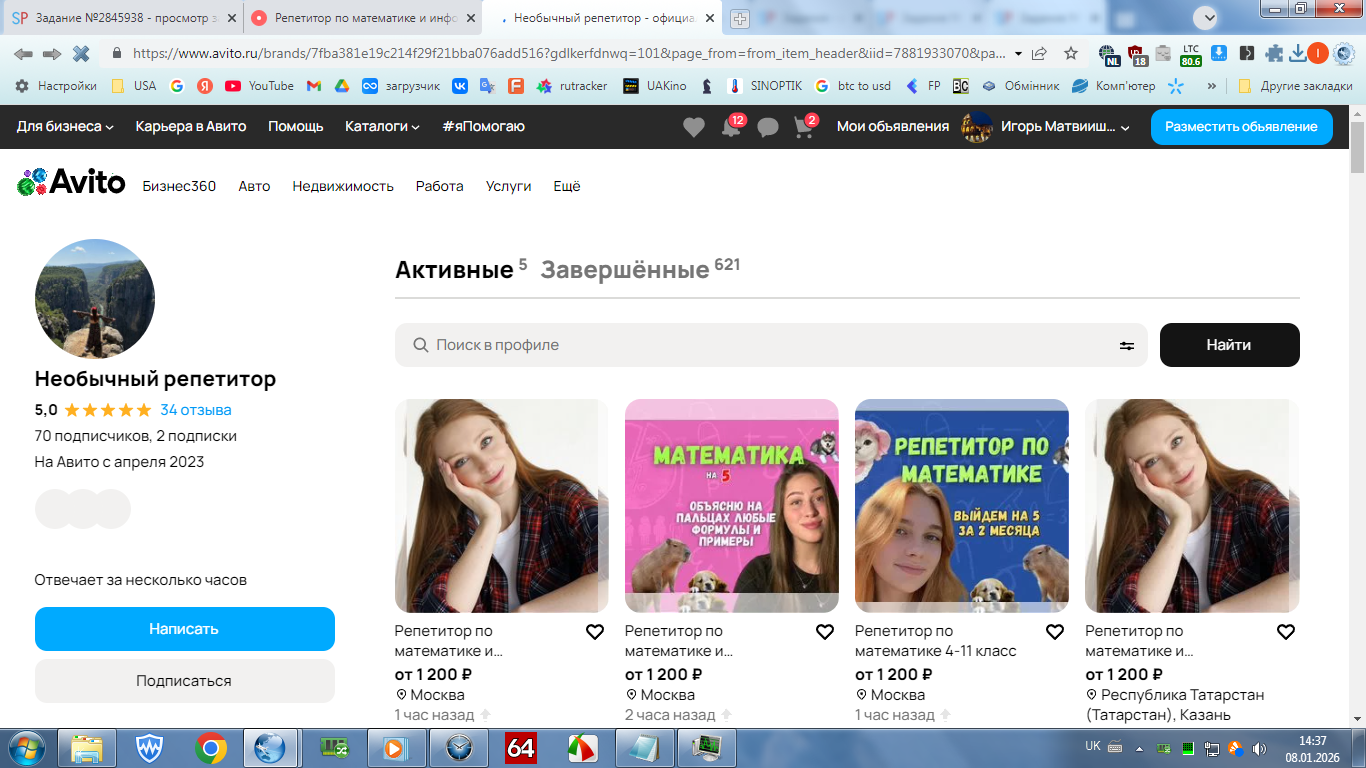Expand the 'Для бизнеса' dropdown
This screenshot has height=768, width=1366.
(x=65, y=127)
